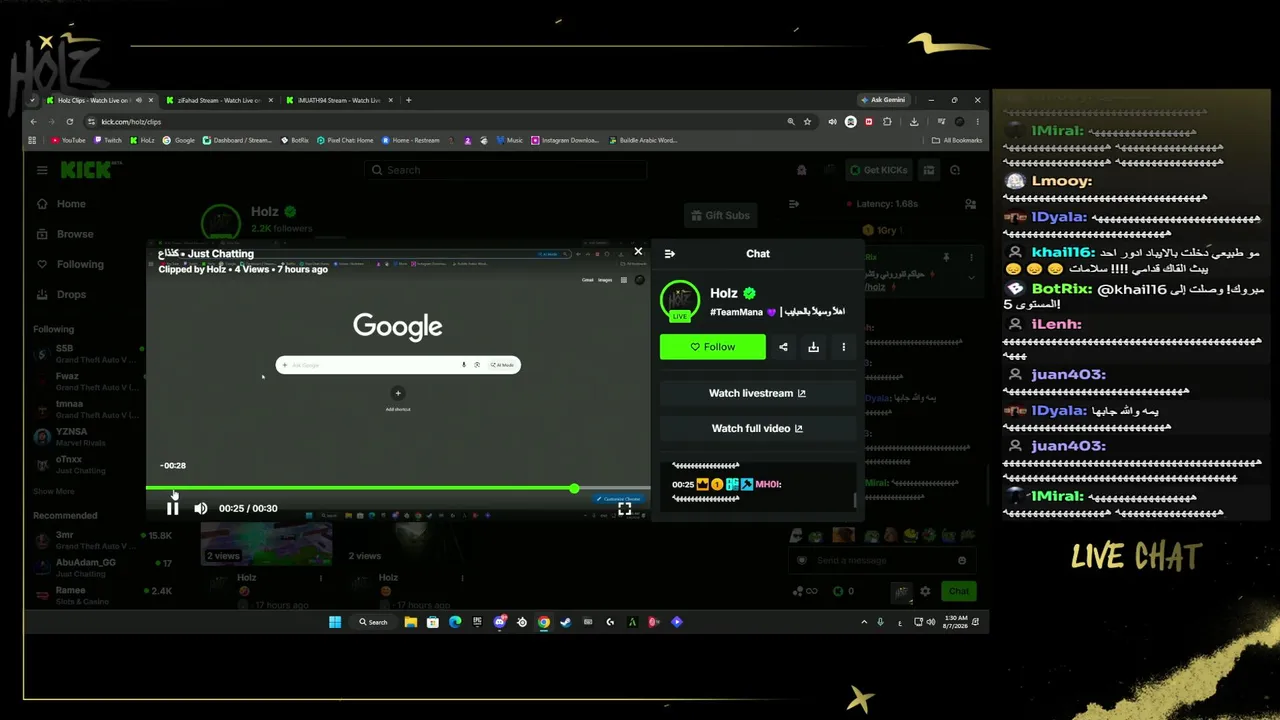Switch to the iMUATH94 Stream browser tab
The height and width of the screenshot is (720, 1280).
(339, 100)
